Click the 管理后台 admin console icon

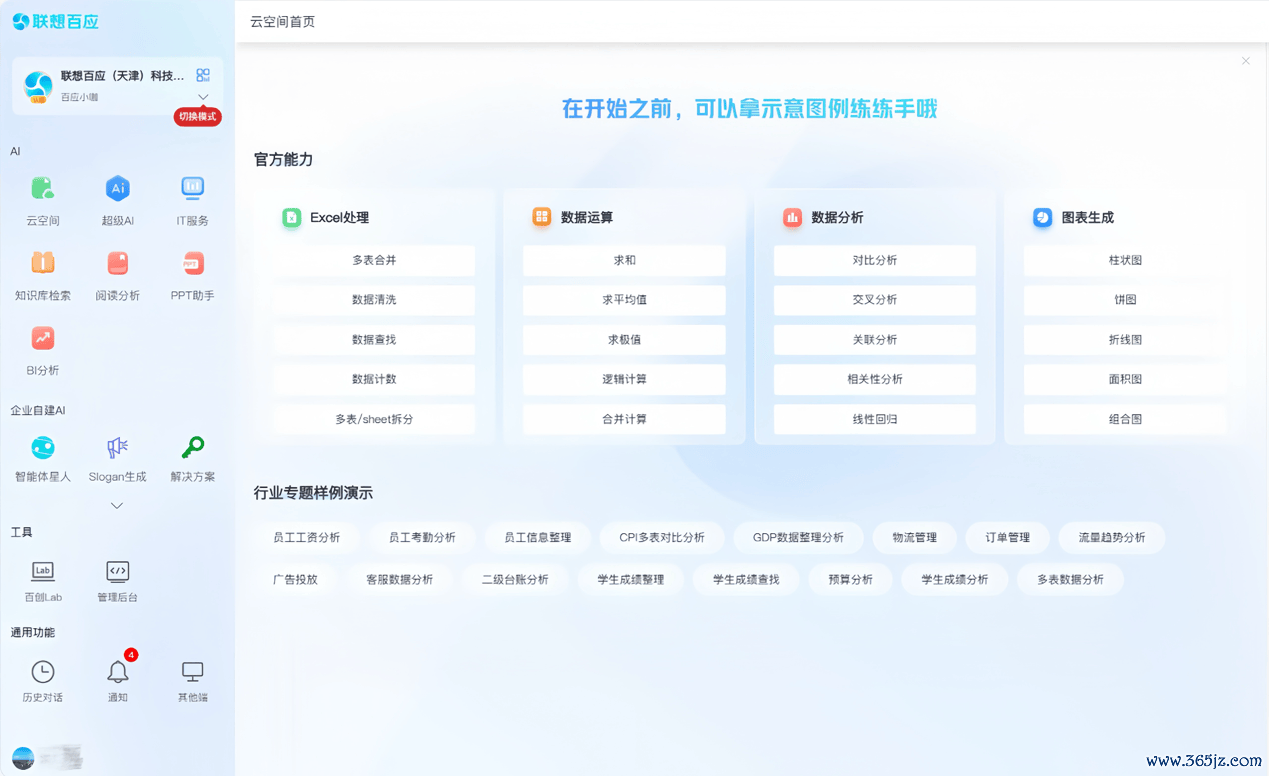(118, 572)
